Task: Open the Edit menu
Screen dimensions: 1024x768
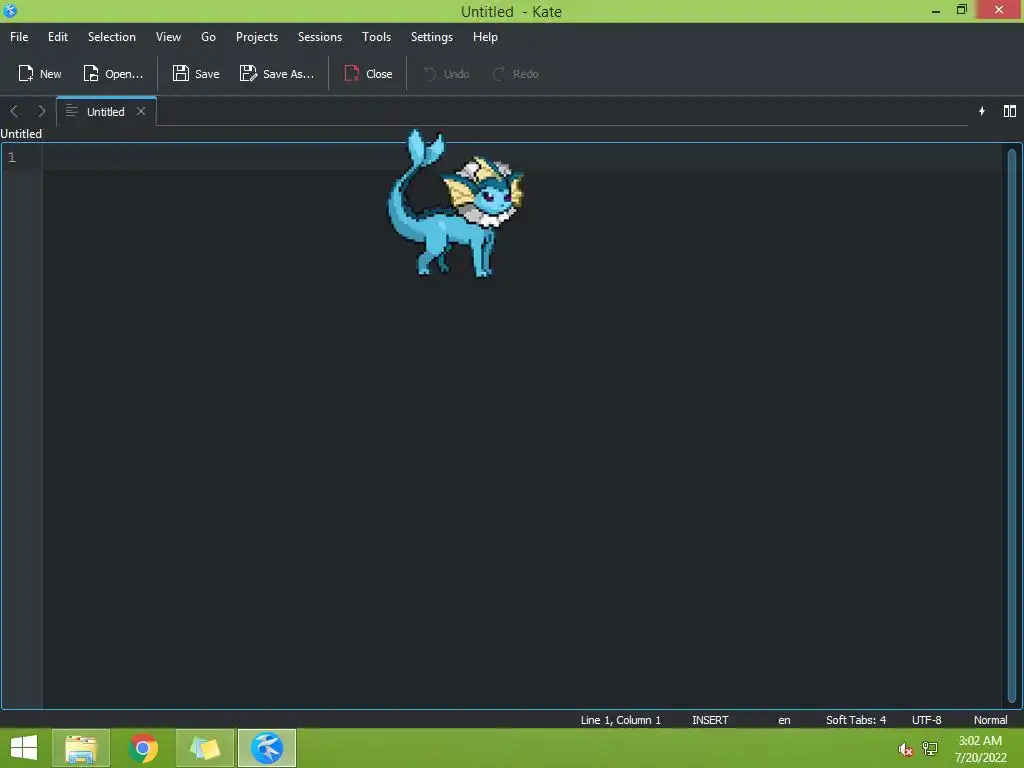Action: coord(57,37)
